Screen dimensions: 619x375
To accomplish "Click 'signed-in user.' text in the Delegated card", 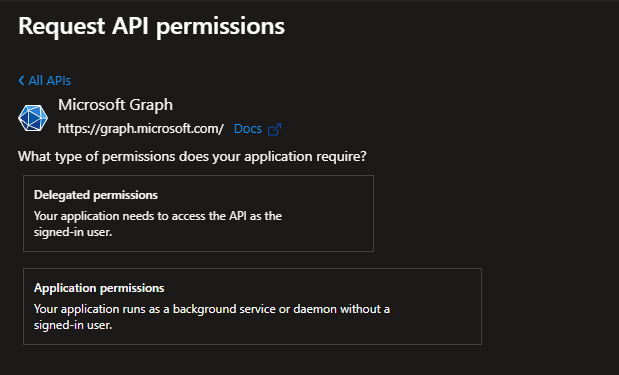I will (73, 232).
